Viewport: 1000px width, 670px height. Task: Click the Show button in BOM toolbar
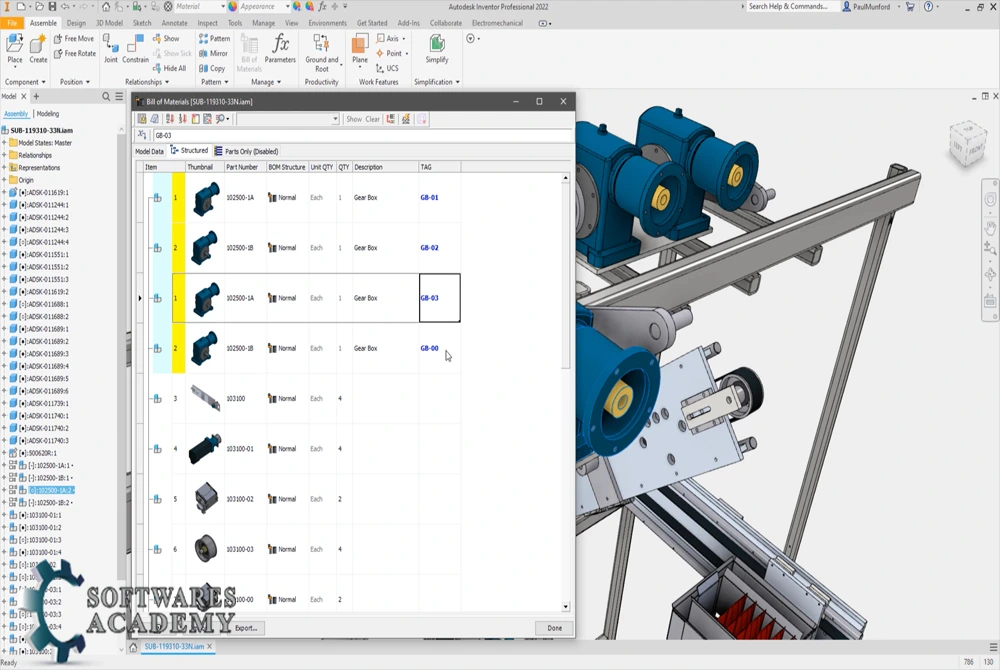353,119
